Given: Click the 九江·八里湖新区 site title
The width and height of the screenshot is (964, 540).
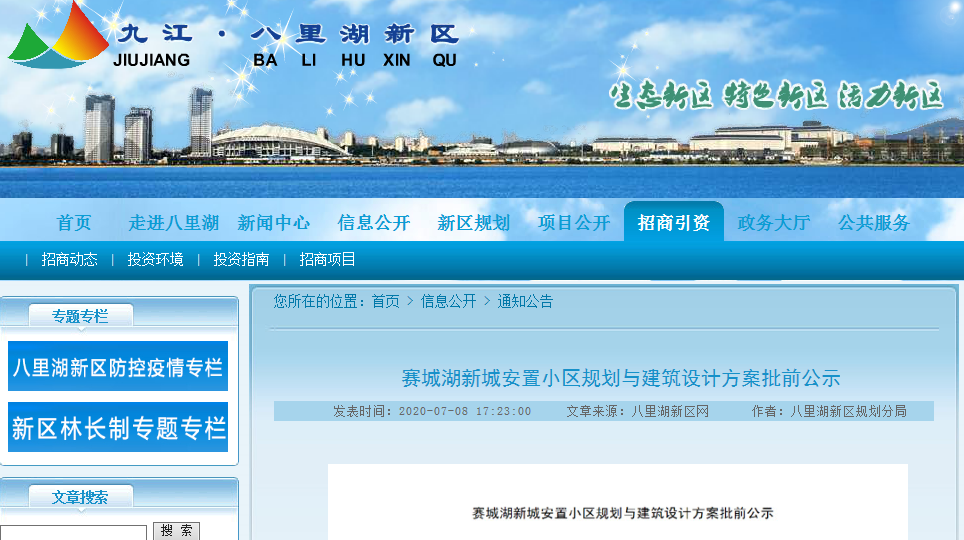Looking at the screenshot, I should pos(288,34).
